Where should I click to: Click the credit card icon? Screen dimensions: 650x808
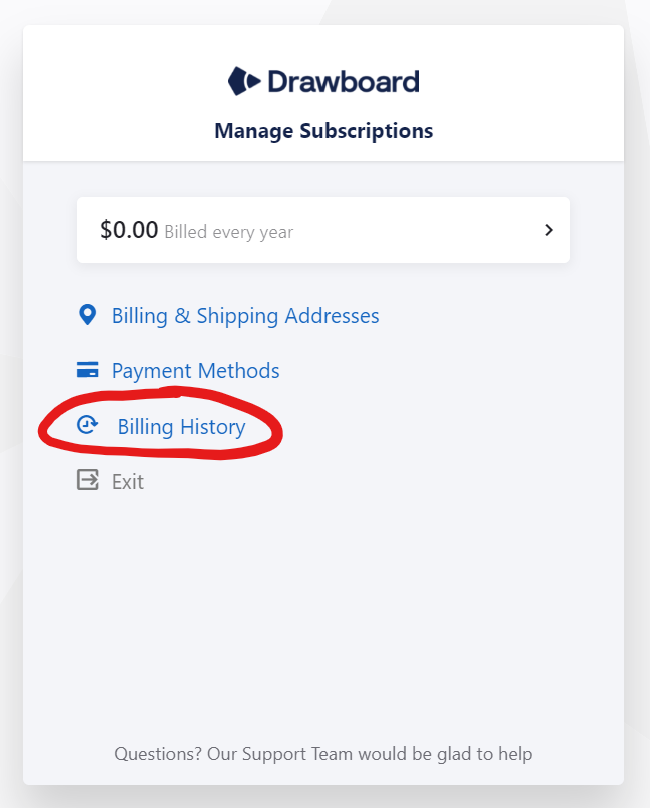pyautogui.click(x=87, y=369)
